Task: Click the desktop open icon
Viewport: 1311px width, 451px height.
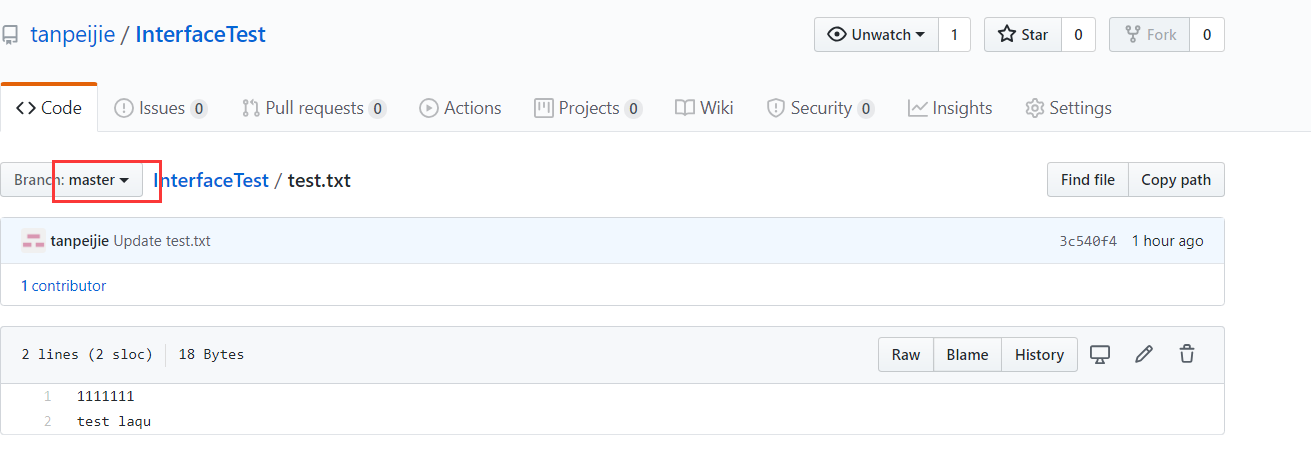Action: coord(1100,354)
